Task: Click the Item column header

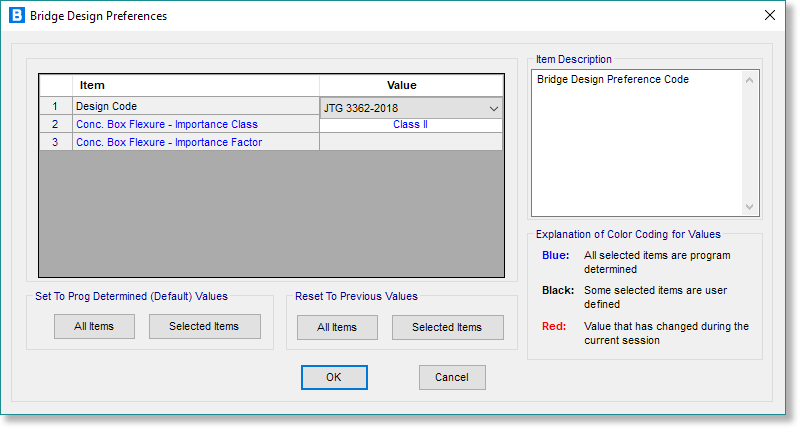Action: (196, 86)
